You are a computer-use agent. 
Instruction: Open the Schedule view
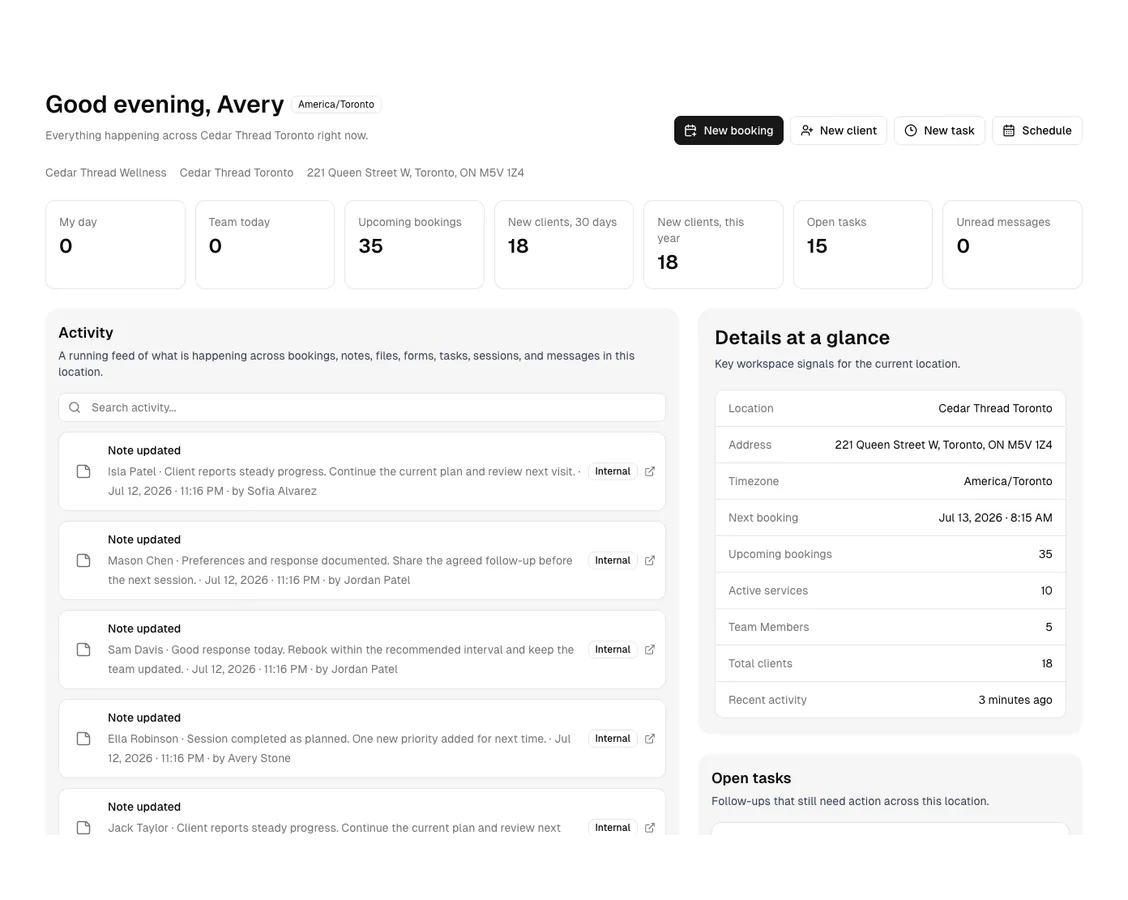[x=1037, y=130]
